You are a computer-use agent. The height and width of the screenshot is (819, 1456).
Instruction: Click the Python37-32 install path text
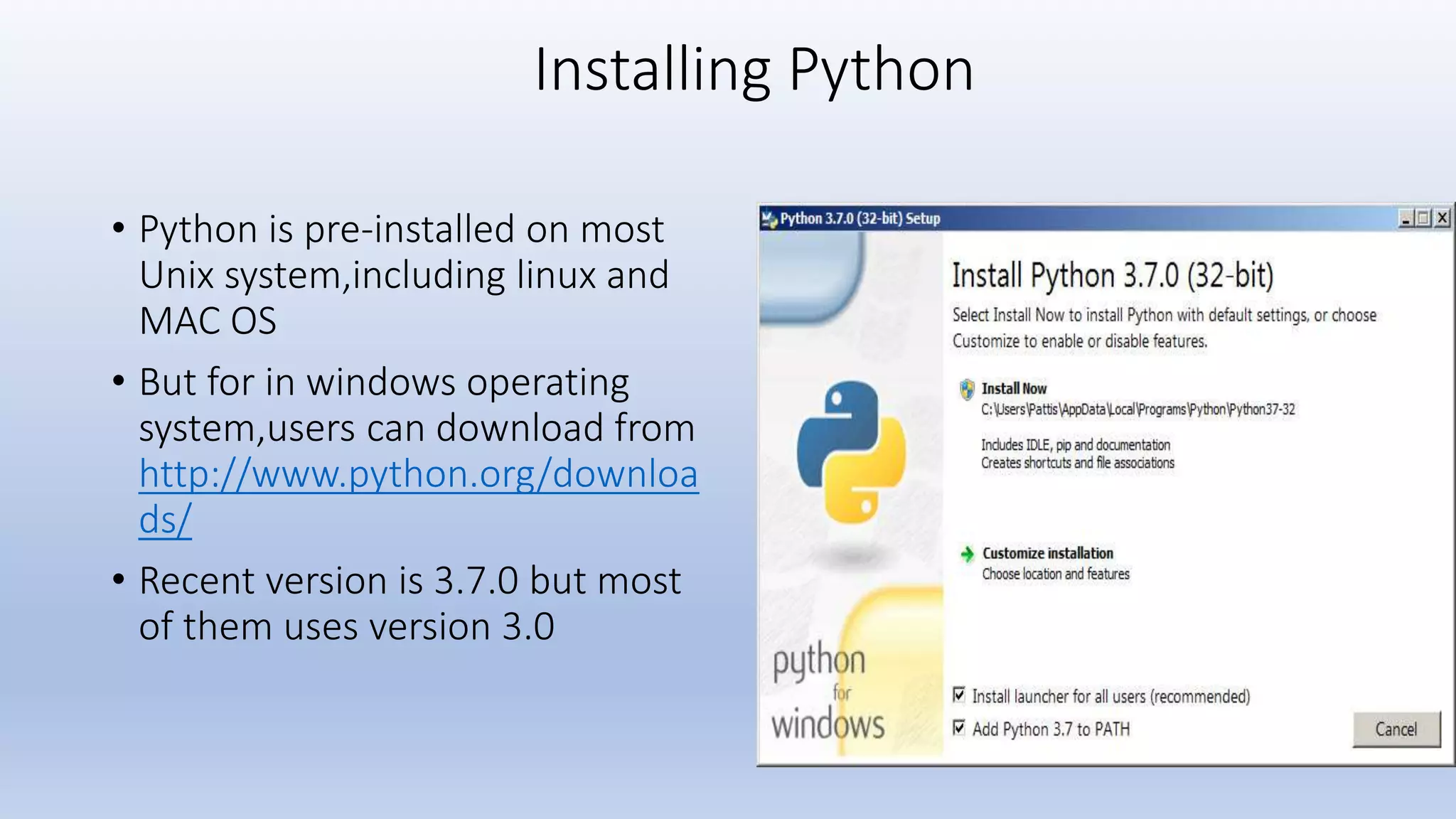click(x=1137, y=409)
